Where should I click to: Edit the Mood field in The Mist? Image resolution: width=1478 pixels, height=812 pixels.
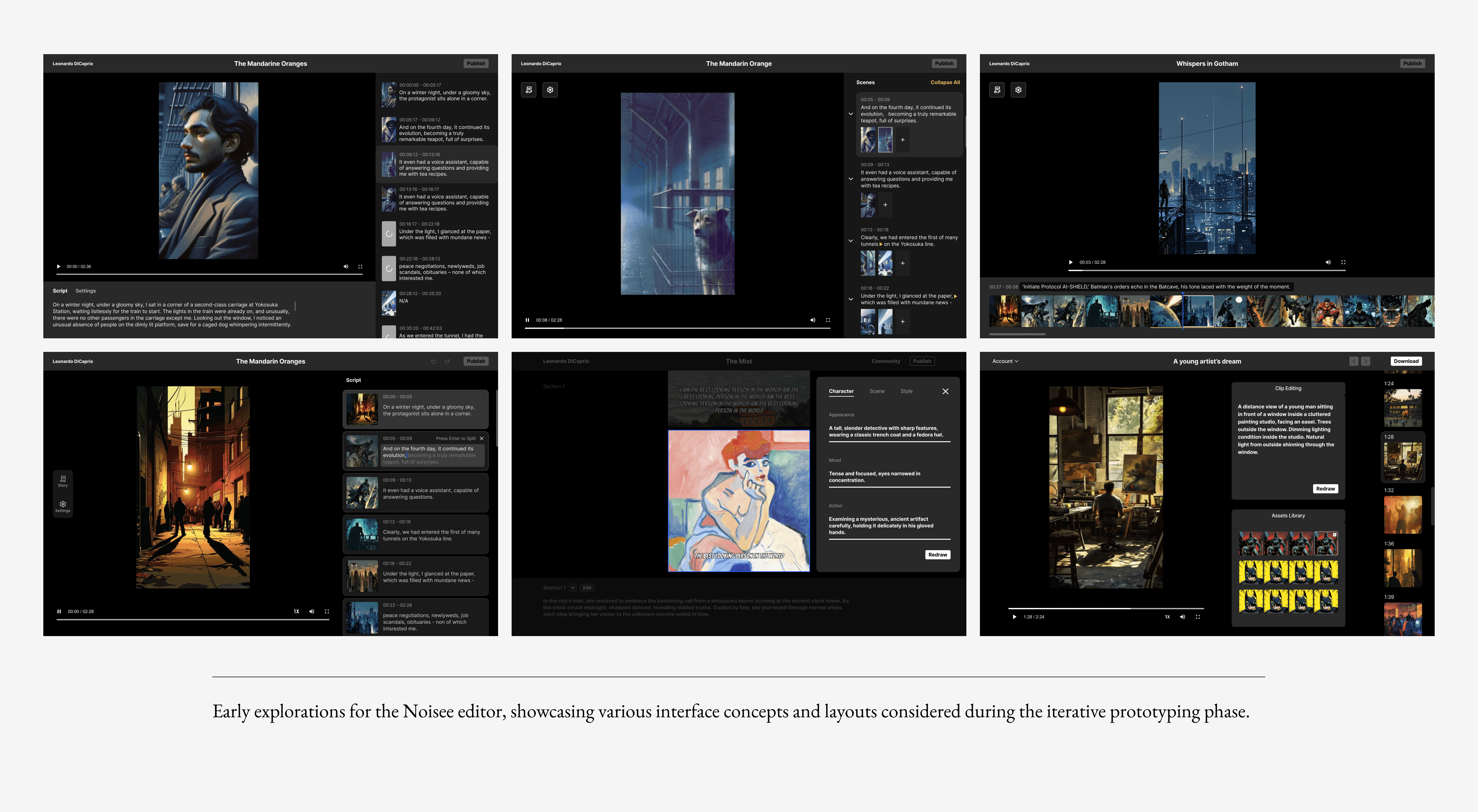pyautogui.click(x=889, y=477)
